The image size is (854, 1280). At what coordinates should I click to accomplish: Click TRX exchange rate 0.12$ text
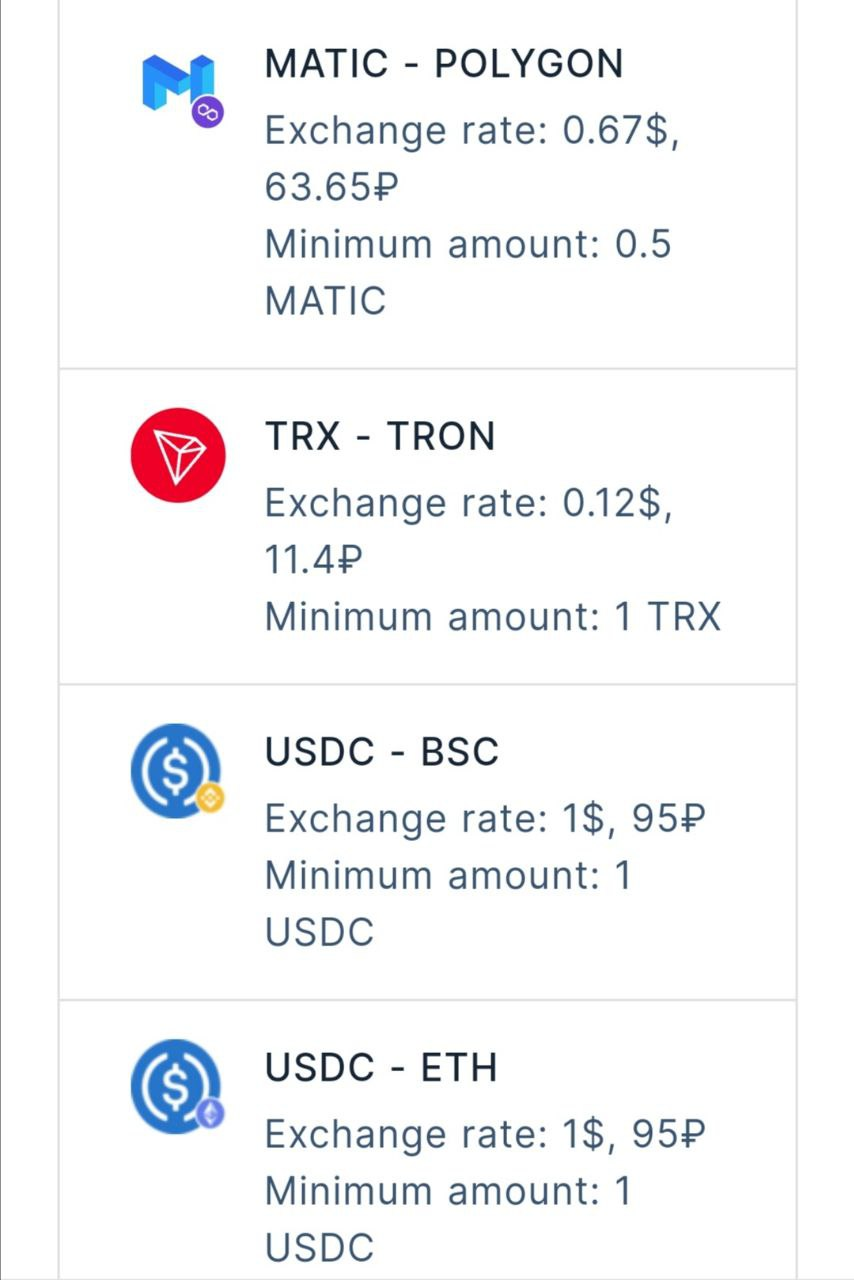(x=469, y=504)
